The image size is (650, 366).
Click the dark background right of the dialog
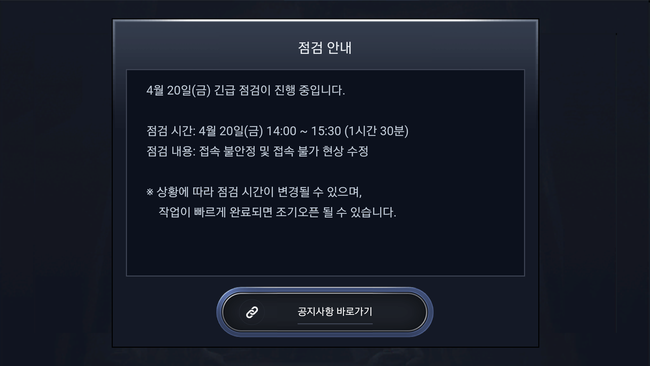coord(594,183)
